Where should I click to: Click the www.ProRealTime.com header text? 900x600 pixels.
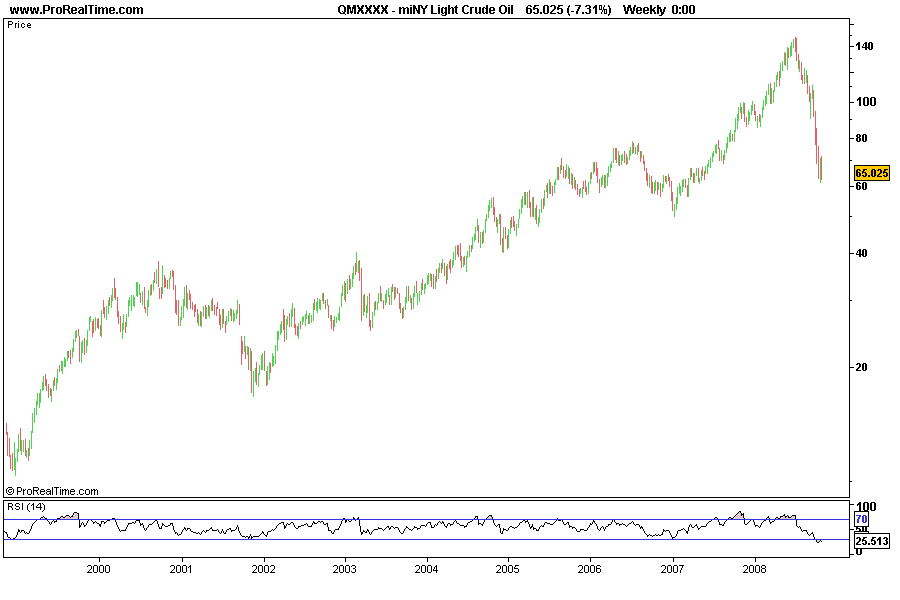pyautogui.click(x=76, y=10)
